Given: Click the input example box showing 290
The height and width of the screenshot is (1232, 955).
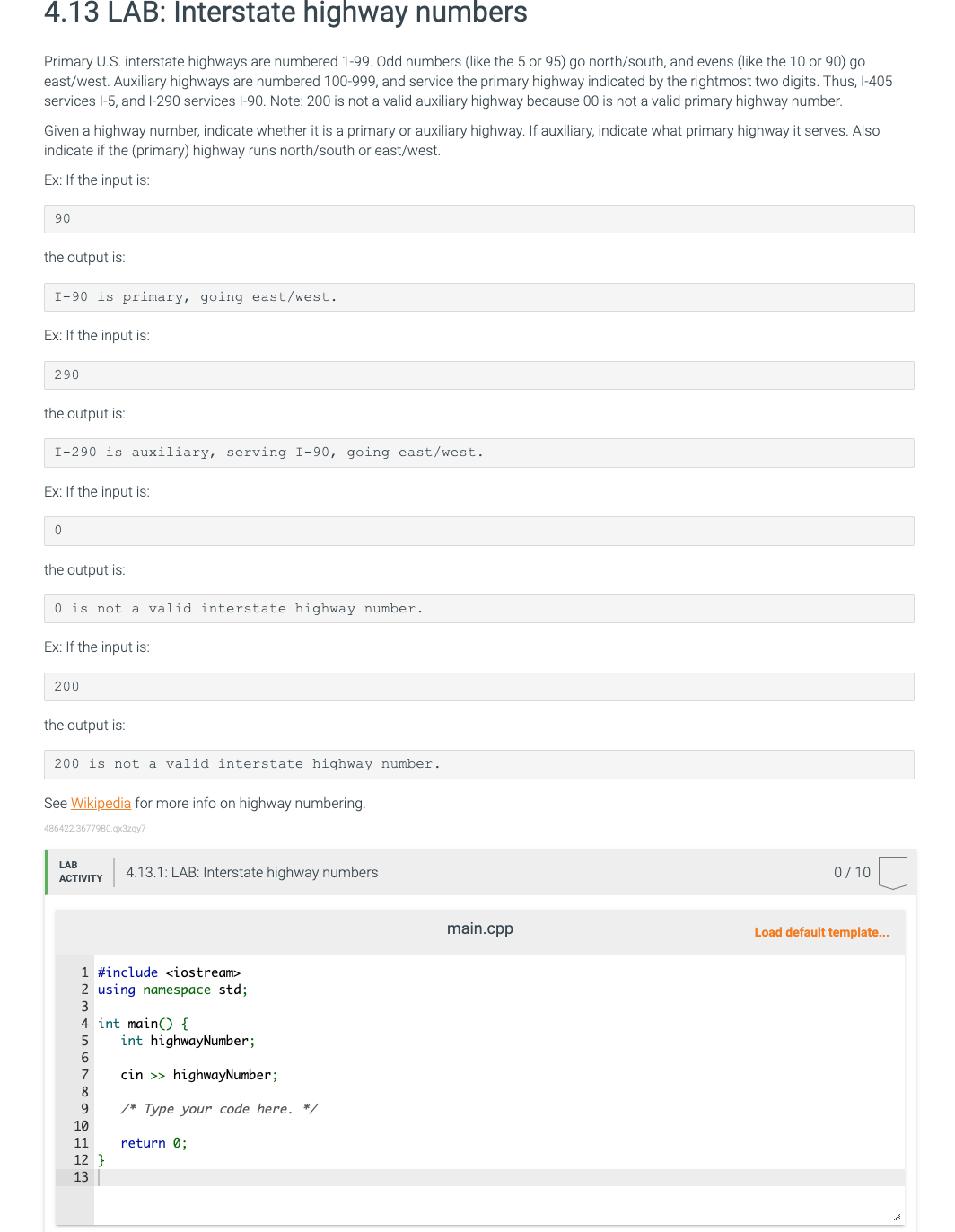Looking at the screenshot, I should (479, 375).
